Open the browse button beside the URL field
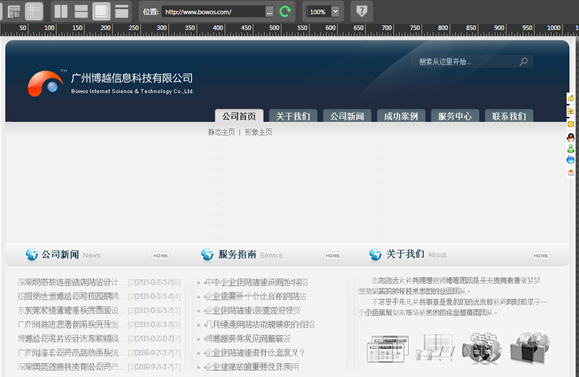The height and width of the screenshot is (377, 579). (270, 12)
